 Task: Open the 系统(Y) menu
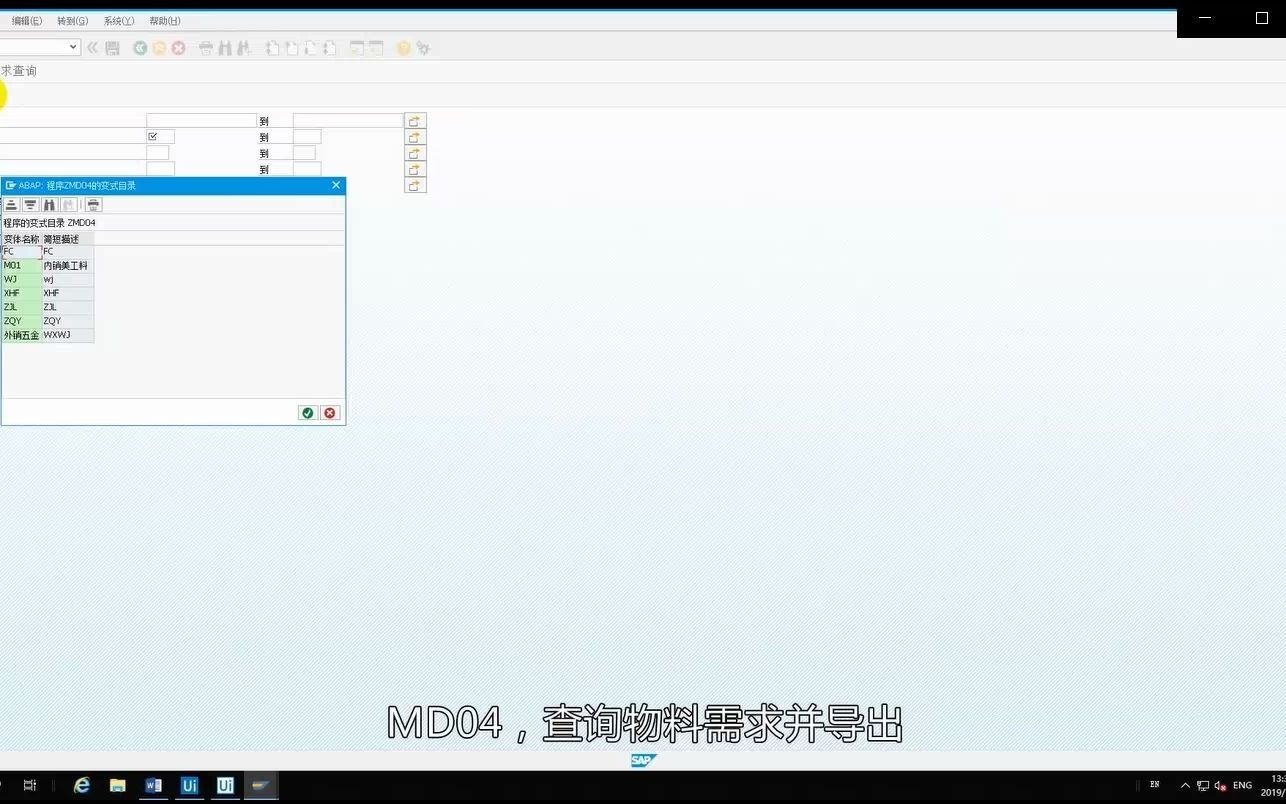click(x=119, y=21)
